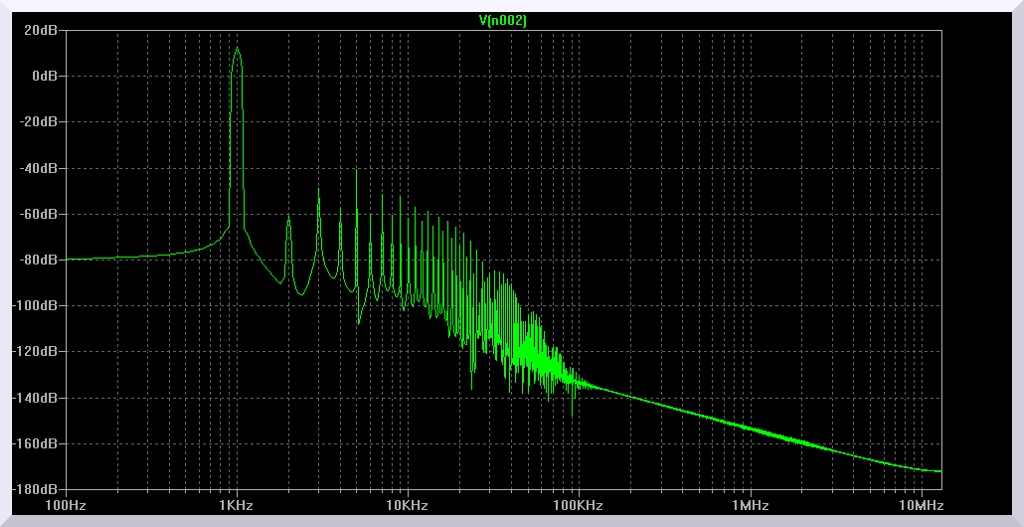1024x527 pixels.
Task: Click the 1KHz horizontal axis label
Action: pyautogui.click(x=236, y=507)
